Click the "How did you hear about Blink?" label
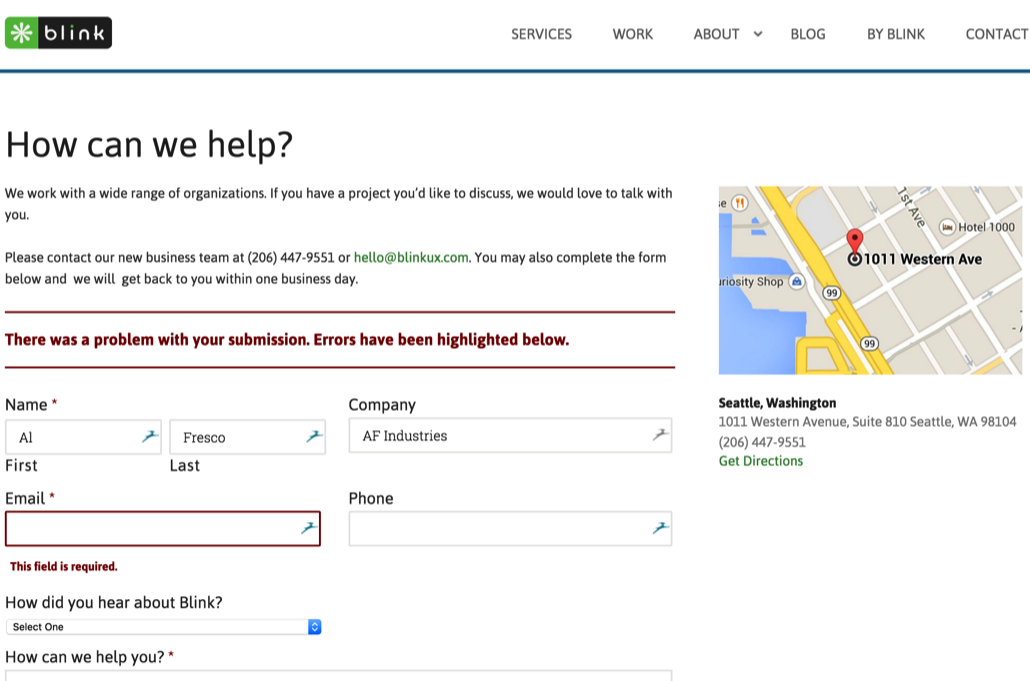The width and height of the screenshot is (1030, 681). click(114, 603)
